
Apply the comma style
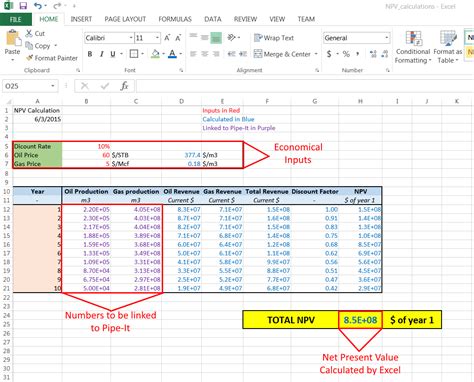[358, 54]
